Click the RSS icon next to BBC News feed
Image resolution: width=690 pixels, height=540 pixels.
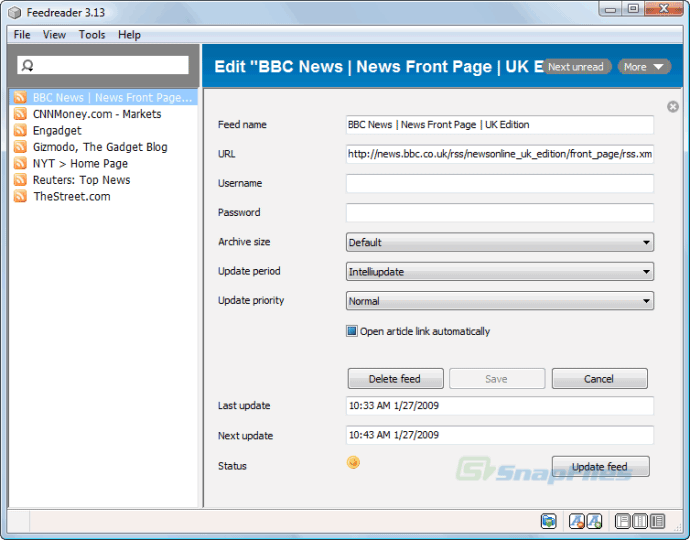coord(20,97)
